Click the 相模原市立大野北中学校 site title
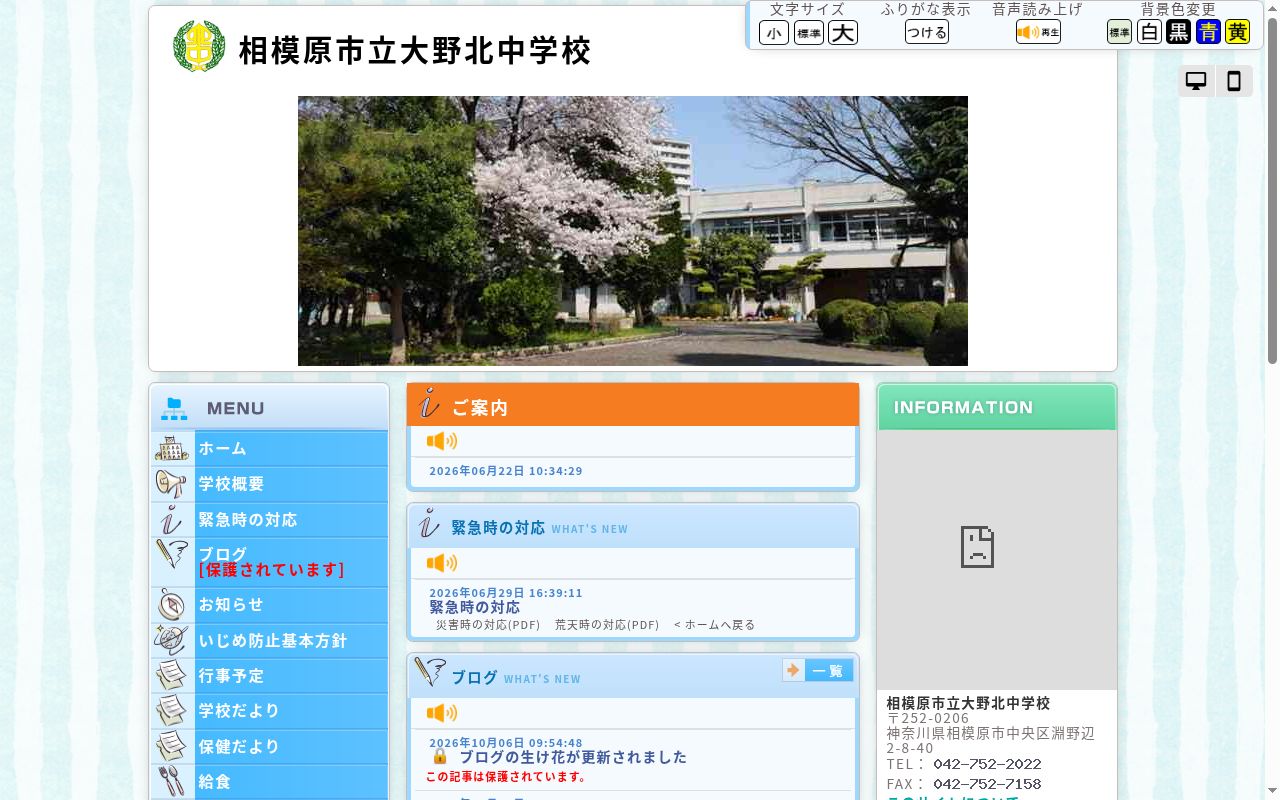Image resolution: width=1280 pixels, height=800 pixels. 415,50
